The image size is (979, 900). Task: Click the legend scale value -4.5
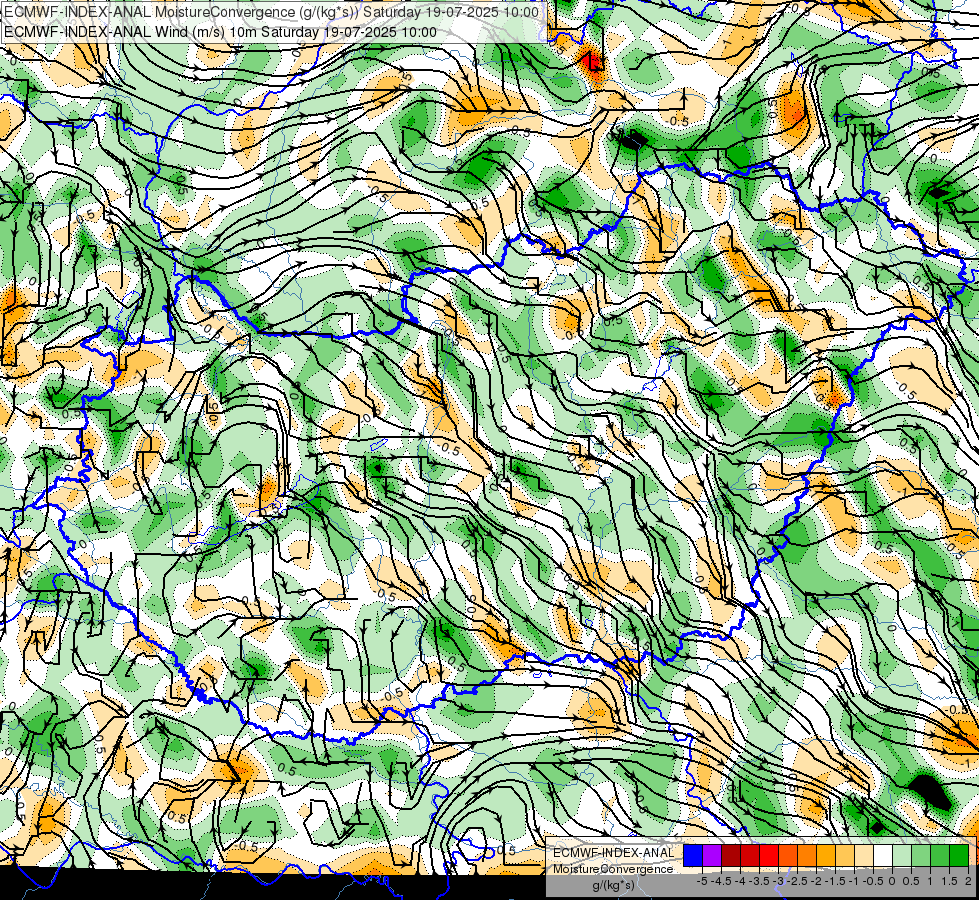722,881
